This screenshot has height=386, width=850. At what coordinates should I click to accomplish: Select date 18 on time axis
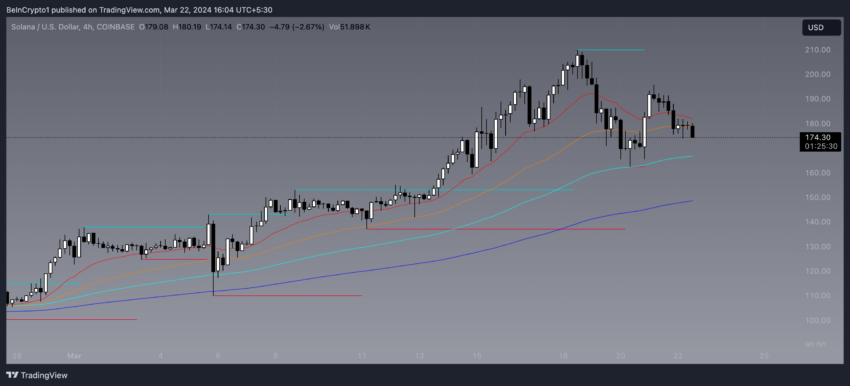pos(563,356)
